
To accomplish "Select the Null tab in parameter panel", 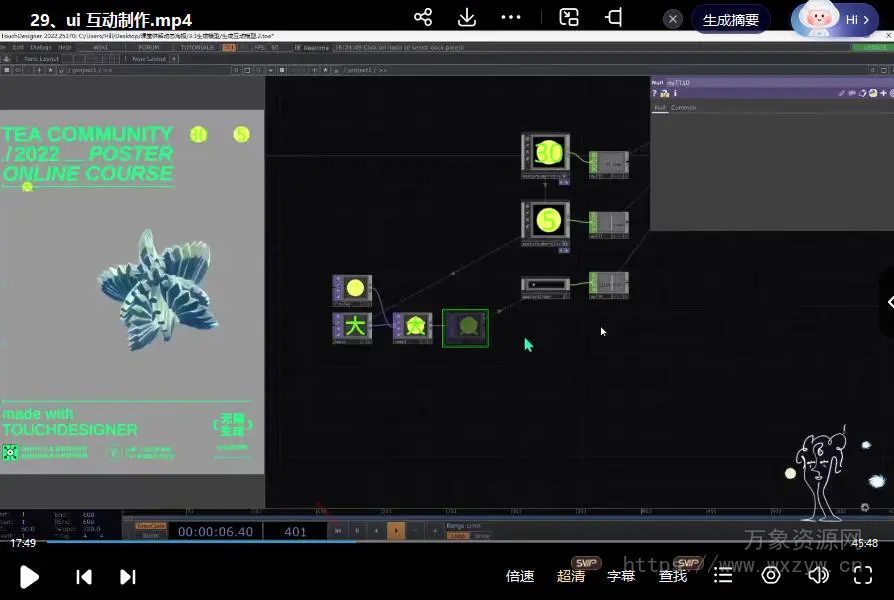I will pos(660,108).
